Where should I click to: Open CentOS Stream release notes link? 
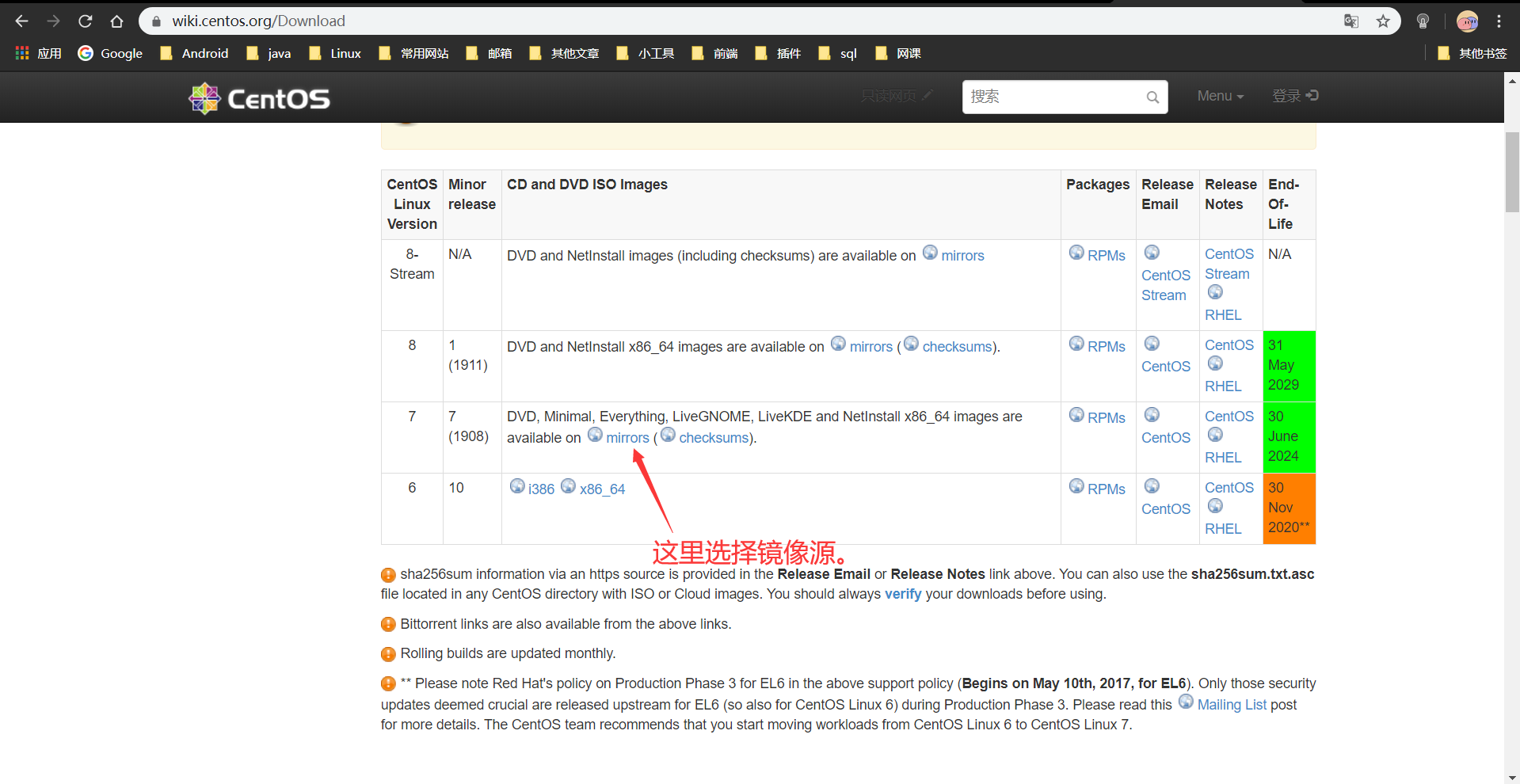1229,264
